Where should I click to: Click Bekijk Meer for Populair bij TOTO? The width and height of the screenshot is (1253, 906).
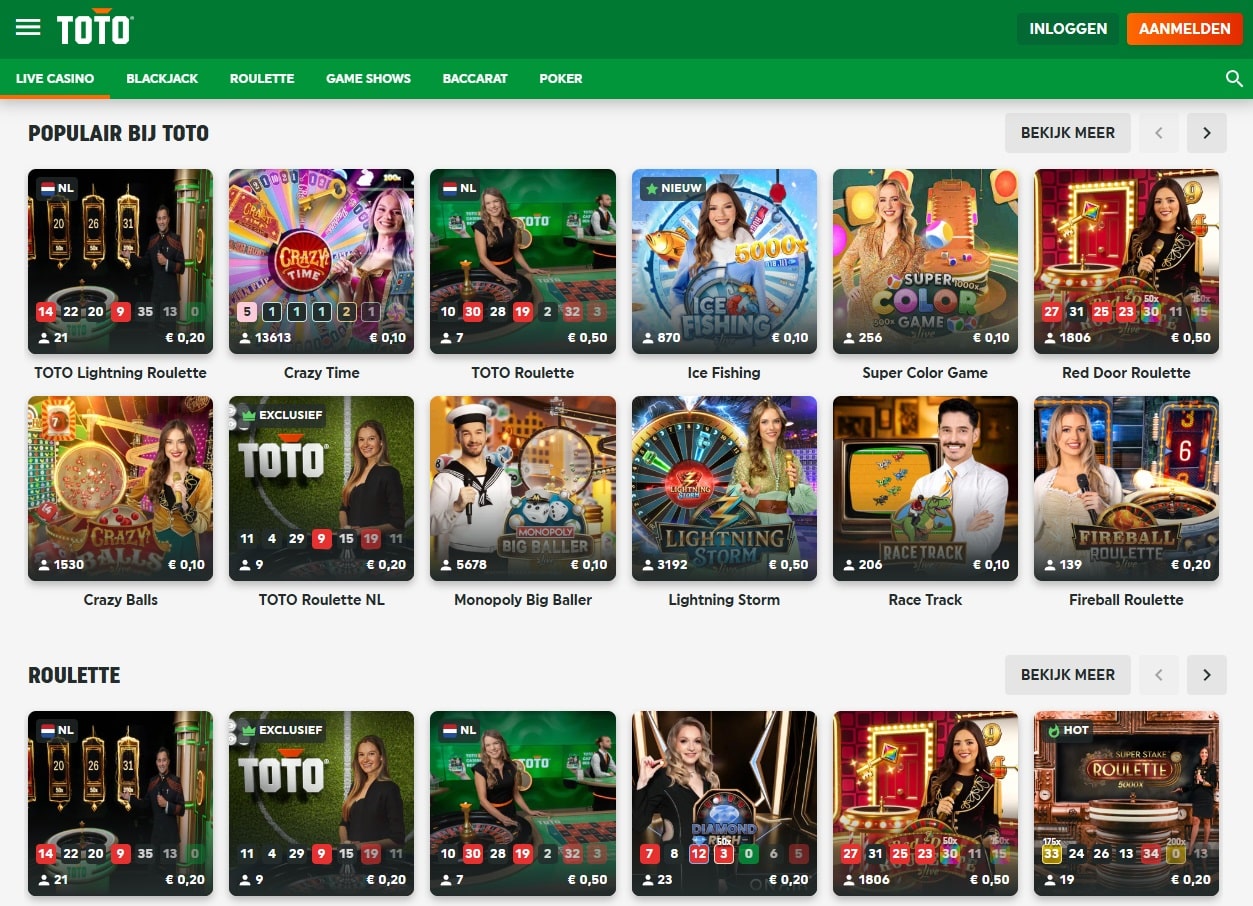click(x=1067, y=133)
